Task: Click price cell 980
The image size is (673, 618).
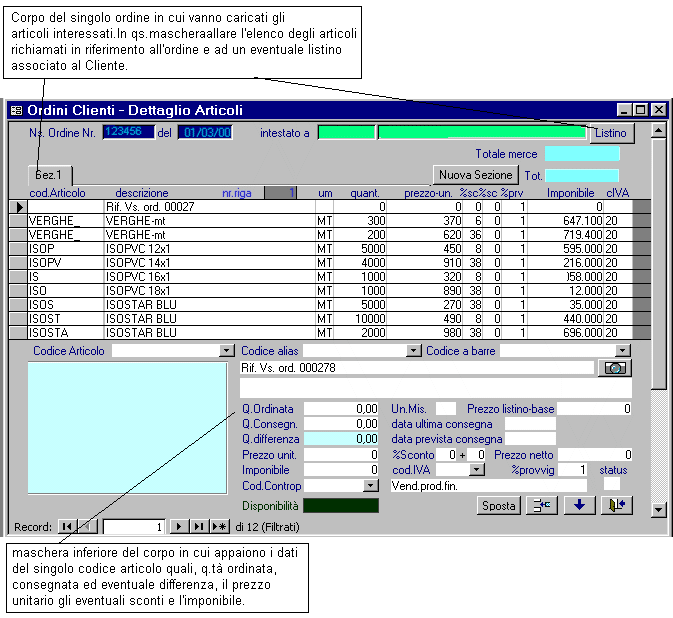Action: [x=424, y=333]
